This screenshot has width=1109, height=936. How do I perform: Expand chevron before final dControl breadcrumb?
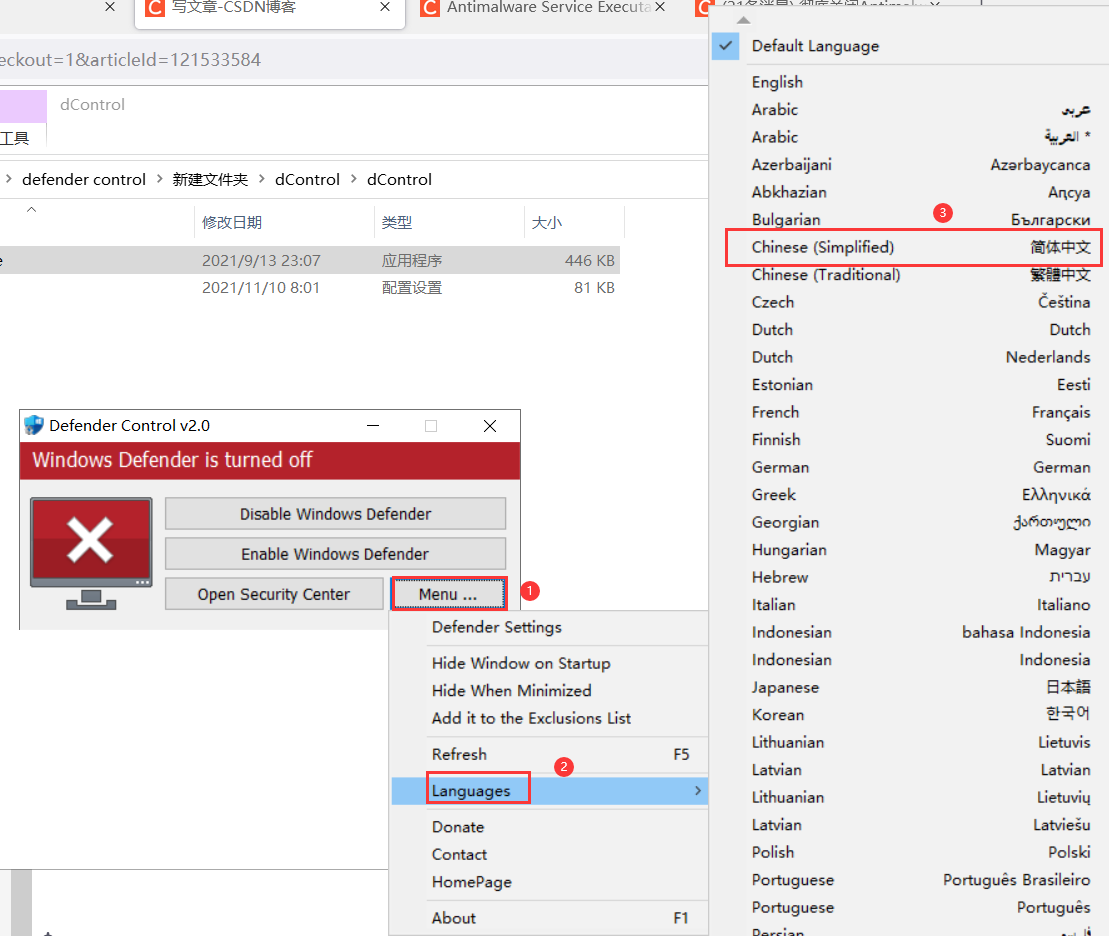tap(354, 179)
